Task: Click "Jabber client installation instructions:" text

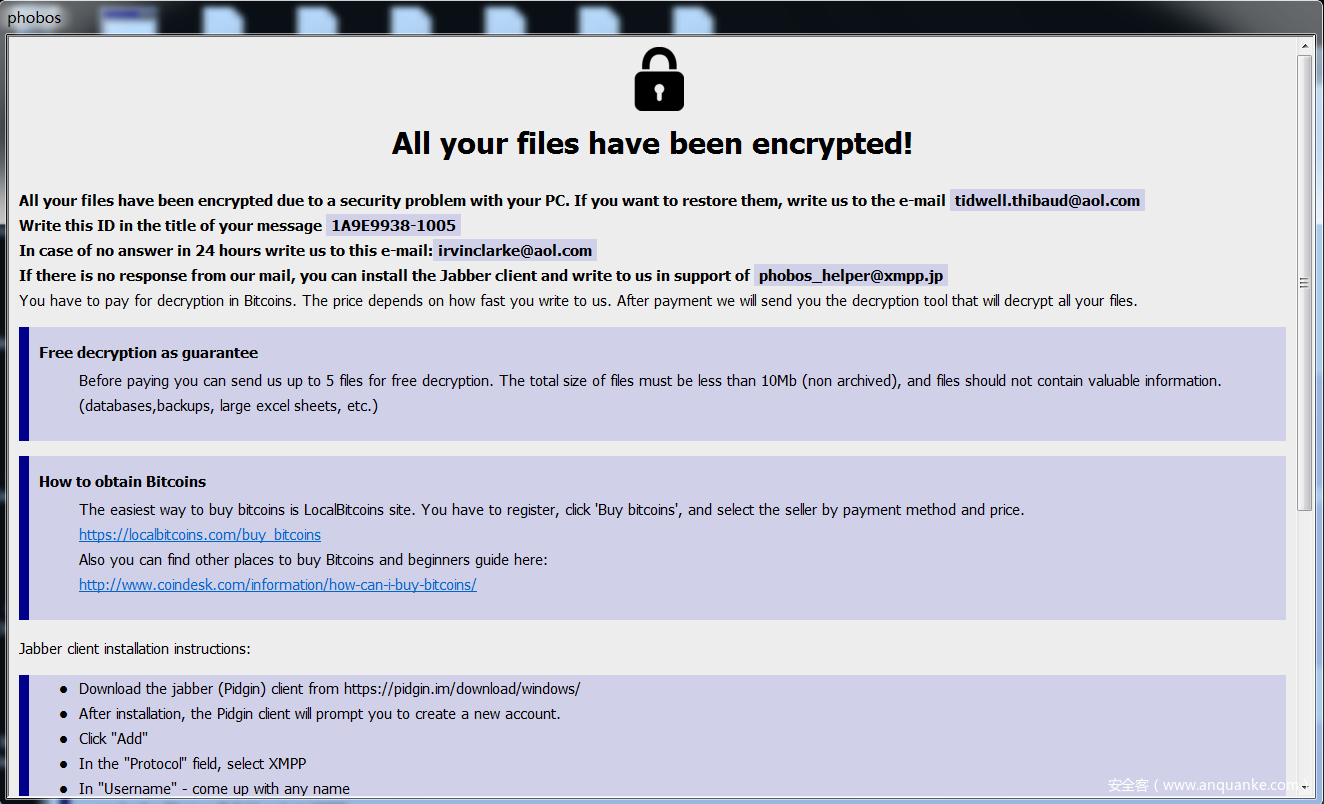Action: pyautogui.click(x=134, y=649)
